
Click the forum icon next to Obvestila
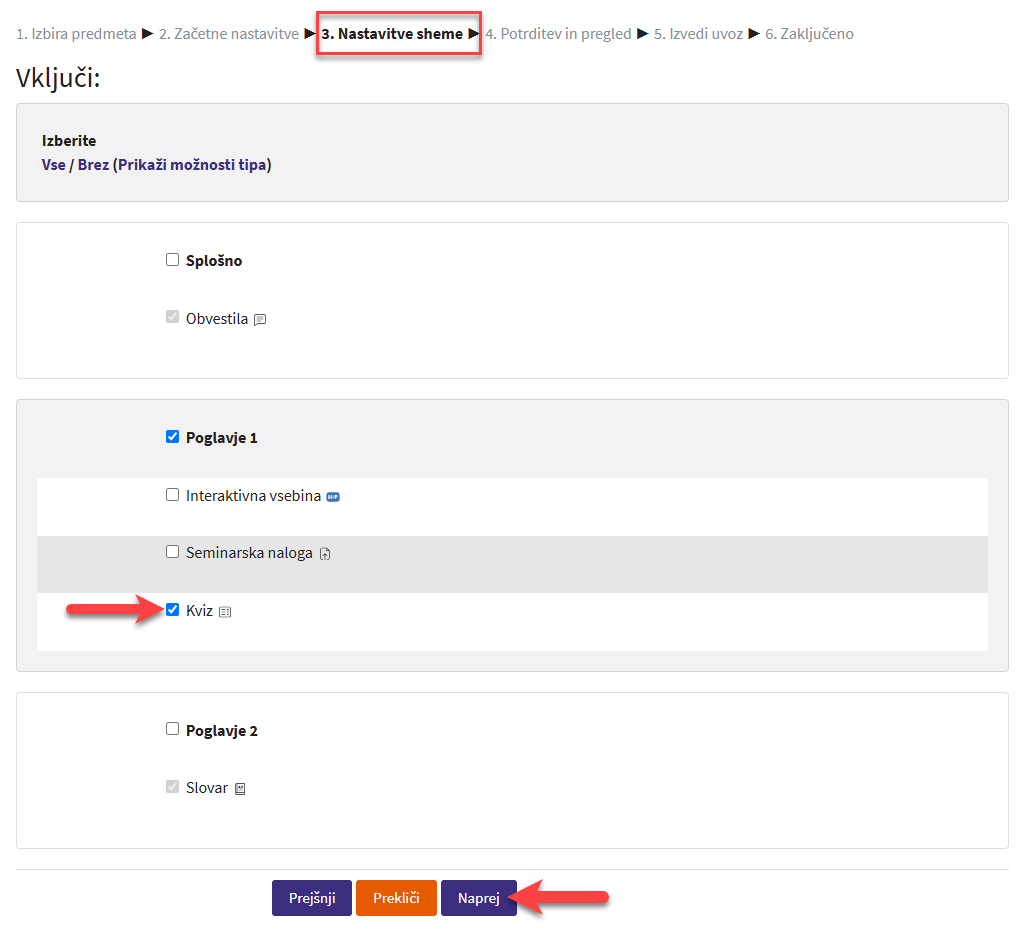pos(260,320)
